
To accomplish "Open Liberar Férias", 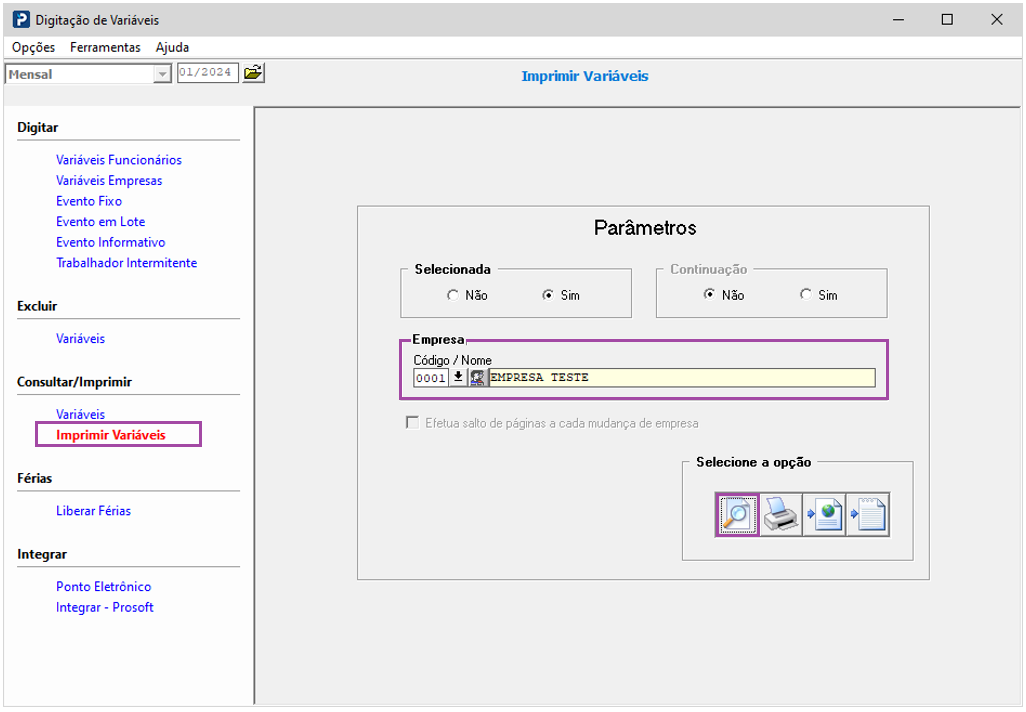I will [93, 511].
